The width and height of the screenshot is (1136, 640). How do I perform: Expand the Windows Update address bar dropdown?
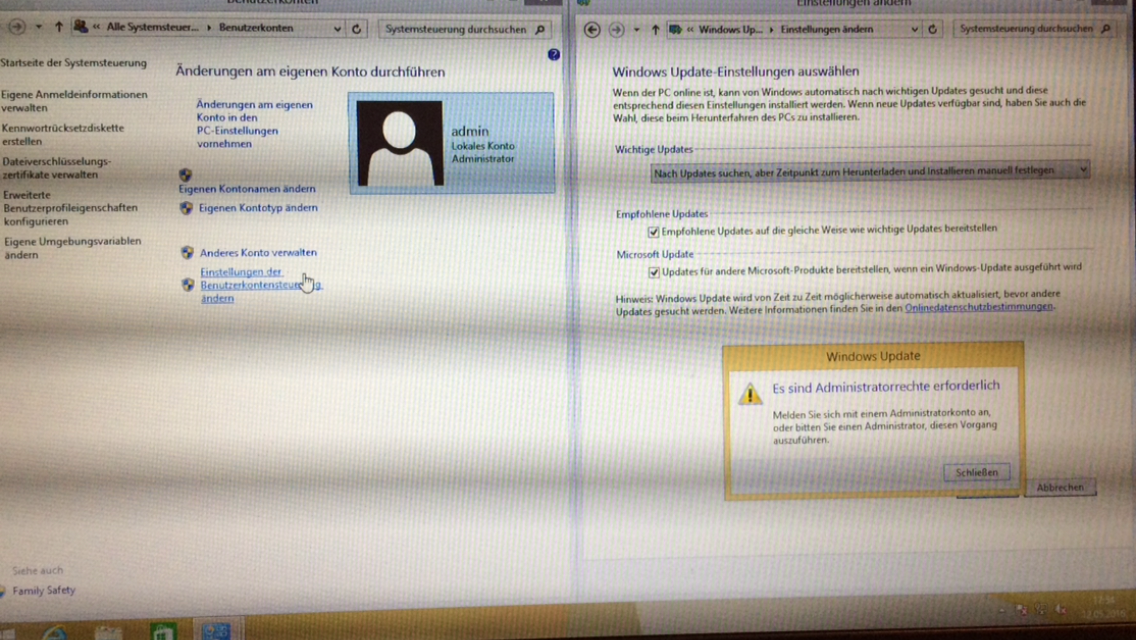[914, 30]
